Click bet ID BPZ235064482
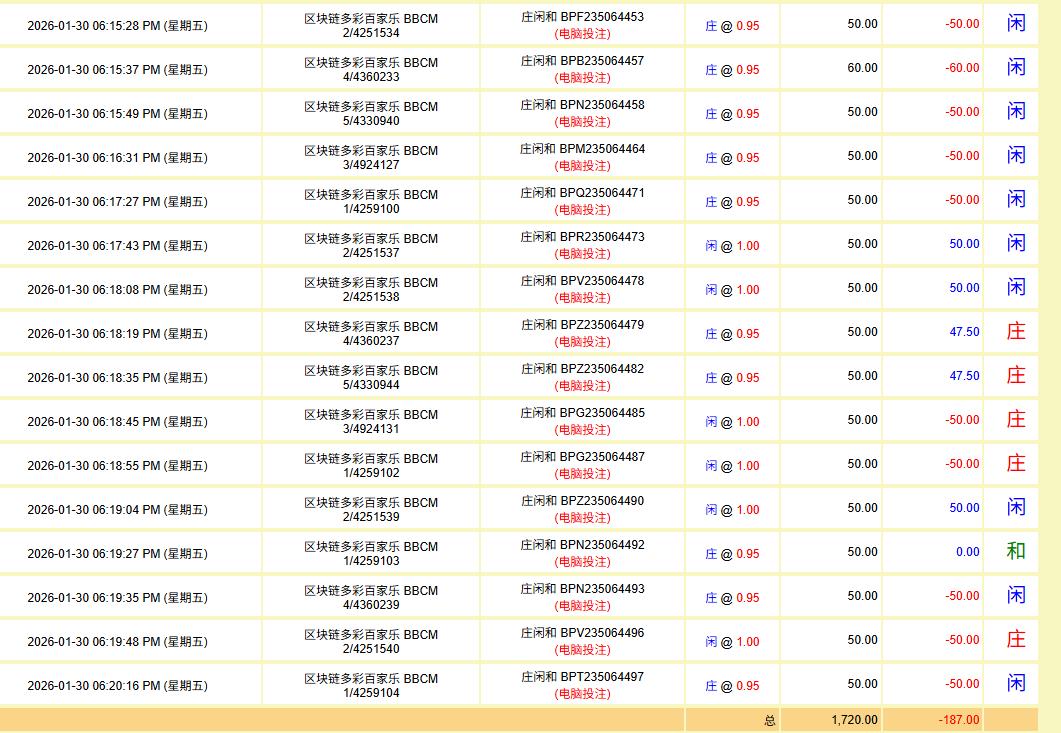 click(x=602, y=369)
